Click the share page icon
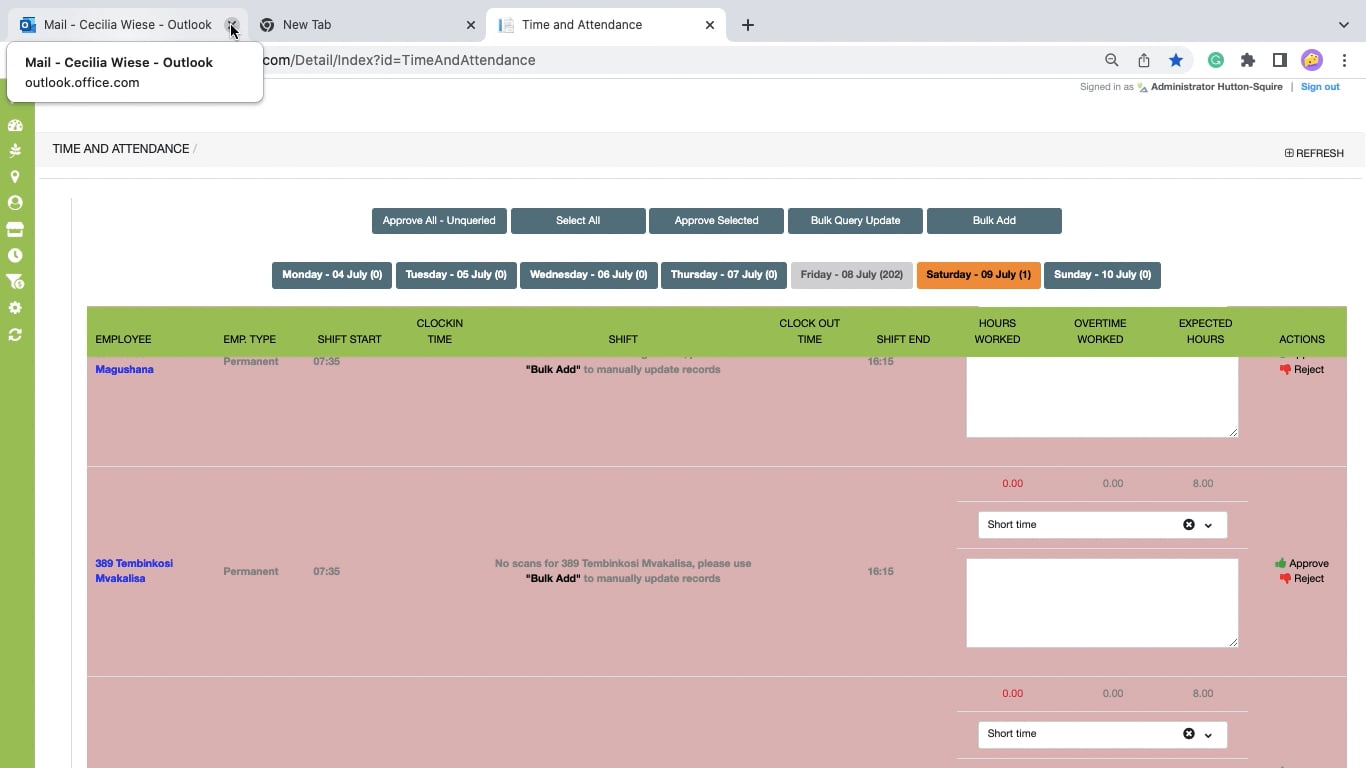 point(1144,60)
